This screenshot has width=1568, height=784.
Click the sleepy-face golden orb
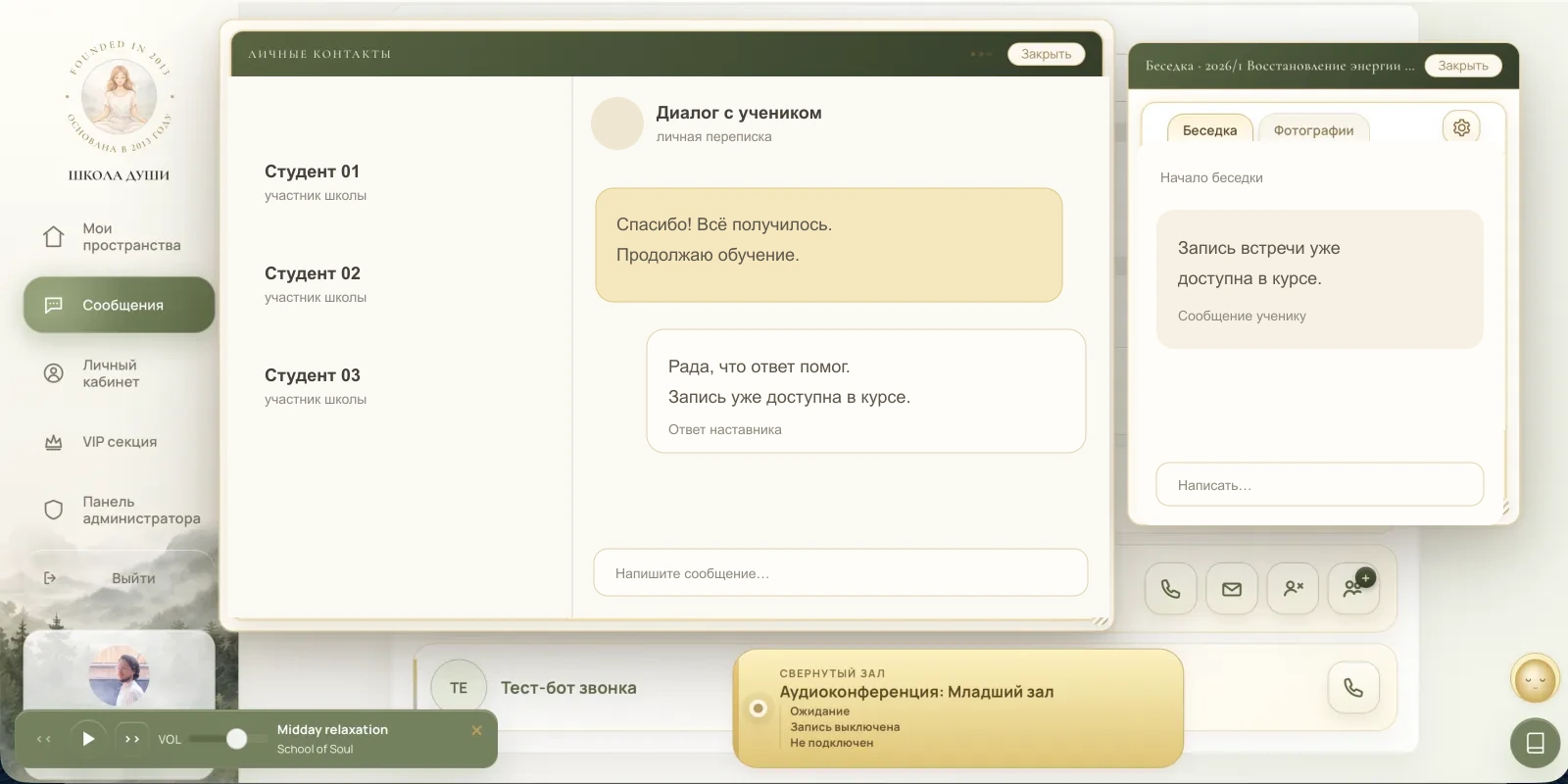pyautogui.click(x=1536, y=678)
